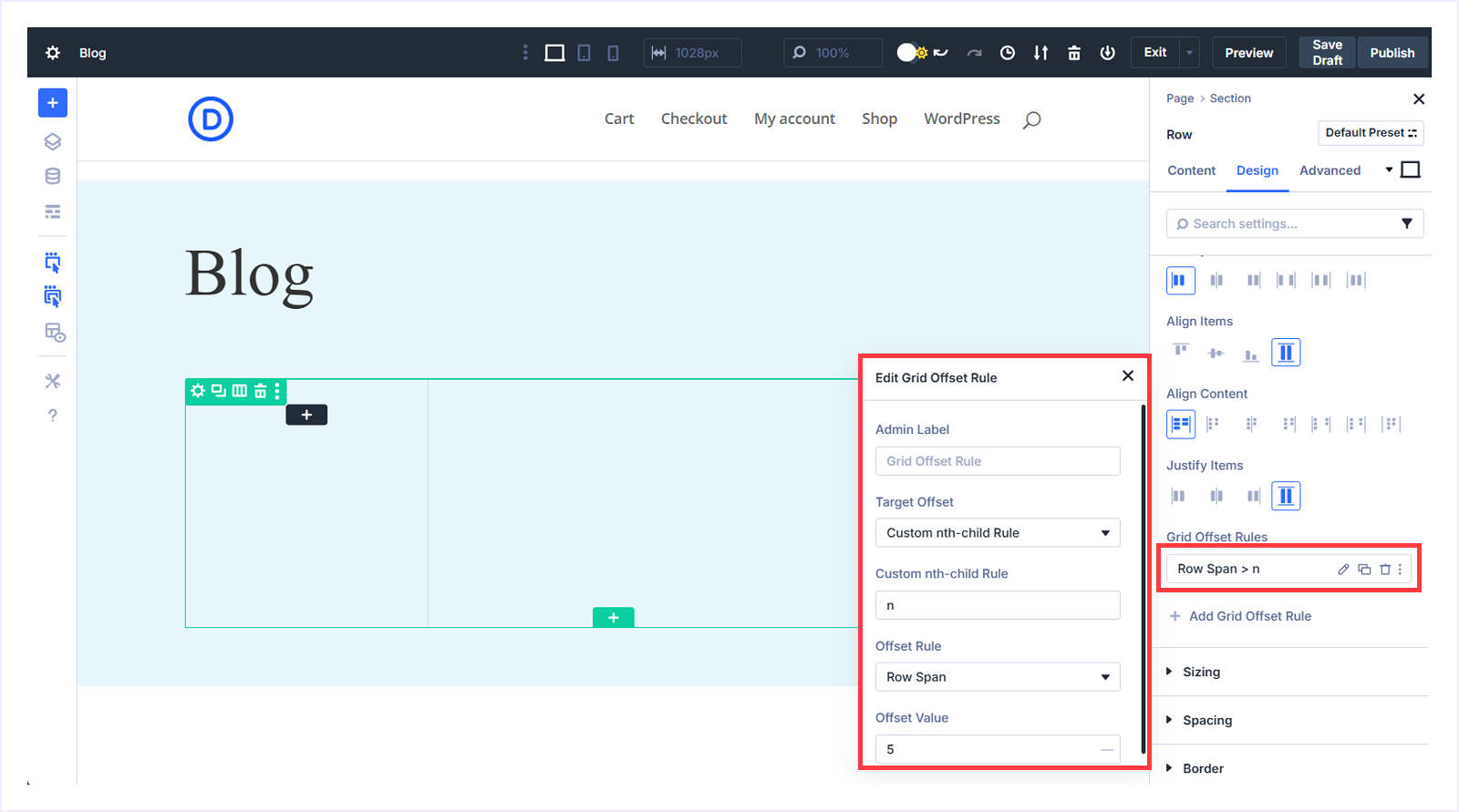The width and height of the screenshot is (1459, 812).
Task: Click the click-mode cursor icon in left sidebar
Action: [53, 262]
